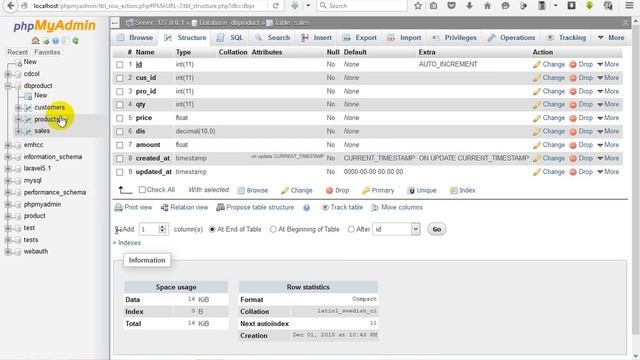This screenshot has width=640, height=360.
Task: Switch to the SQL tab
Action: pyautogui.click(x=231, y=38)
